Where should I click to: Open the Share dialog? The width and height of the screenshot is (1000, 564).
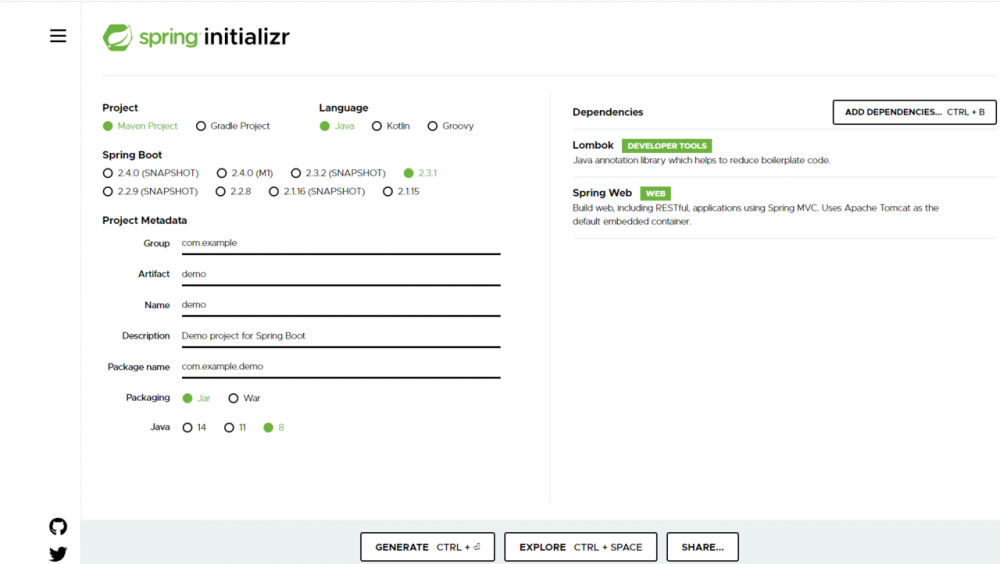[702, 547]
